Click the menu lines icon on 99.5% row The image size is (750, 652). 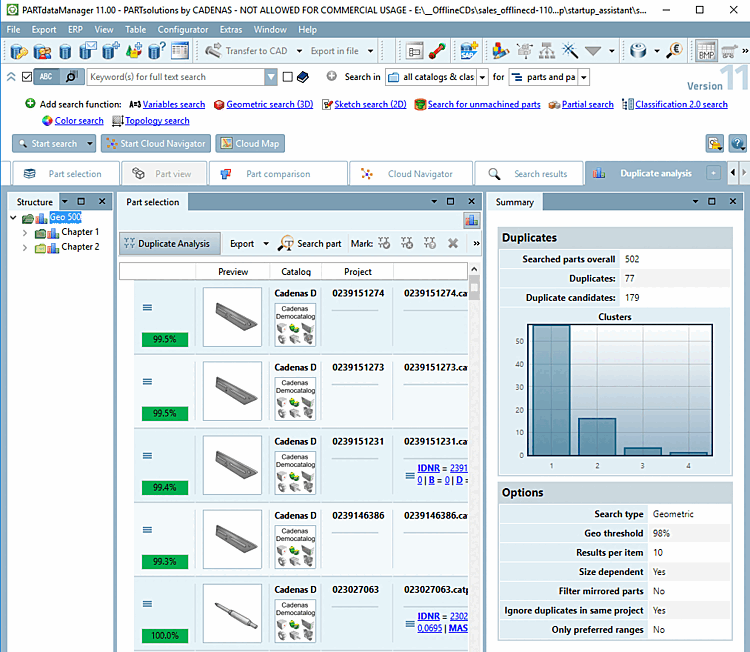(147, 307)
